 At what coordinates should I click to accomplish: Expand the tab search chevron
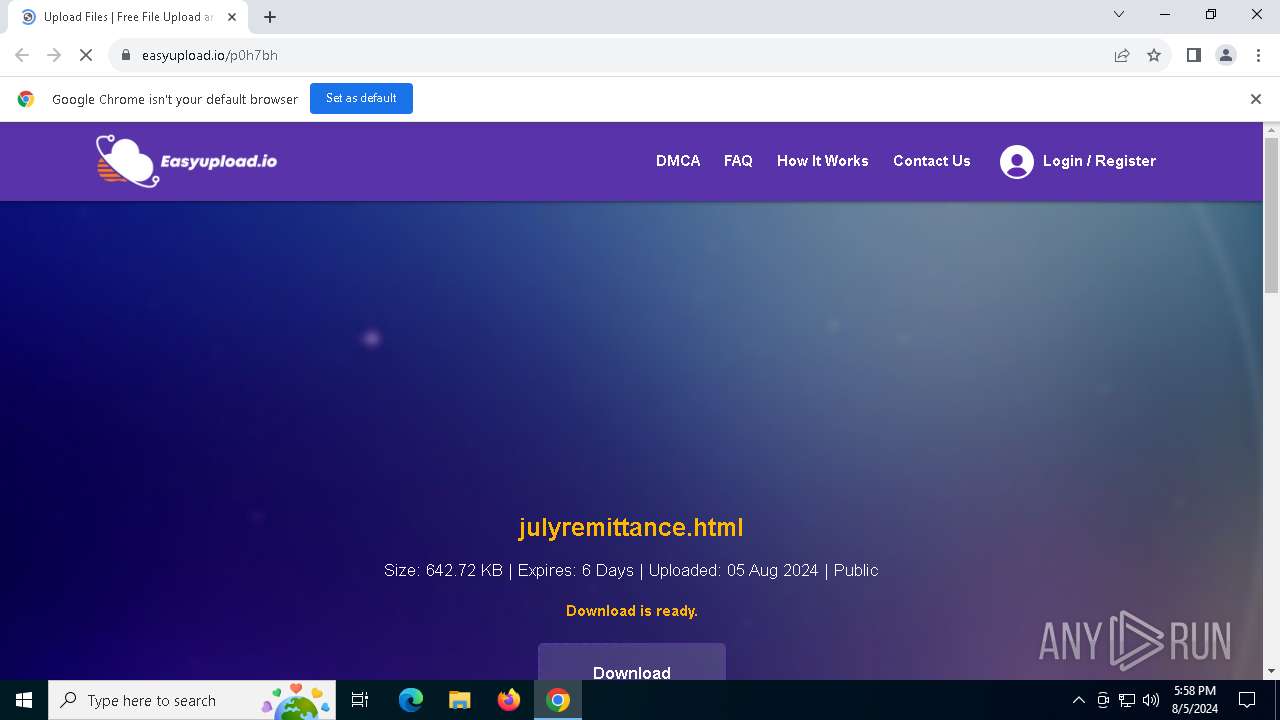pyautogui.click(x=1119, y=14)
